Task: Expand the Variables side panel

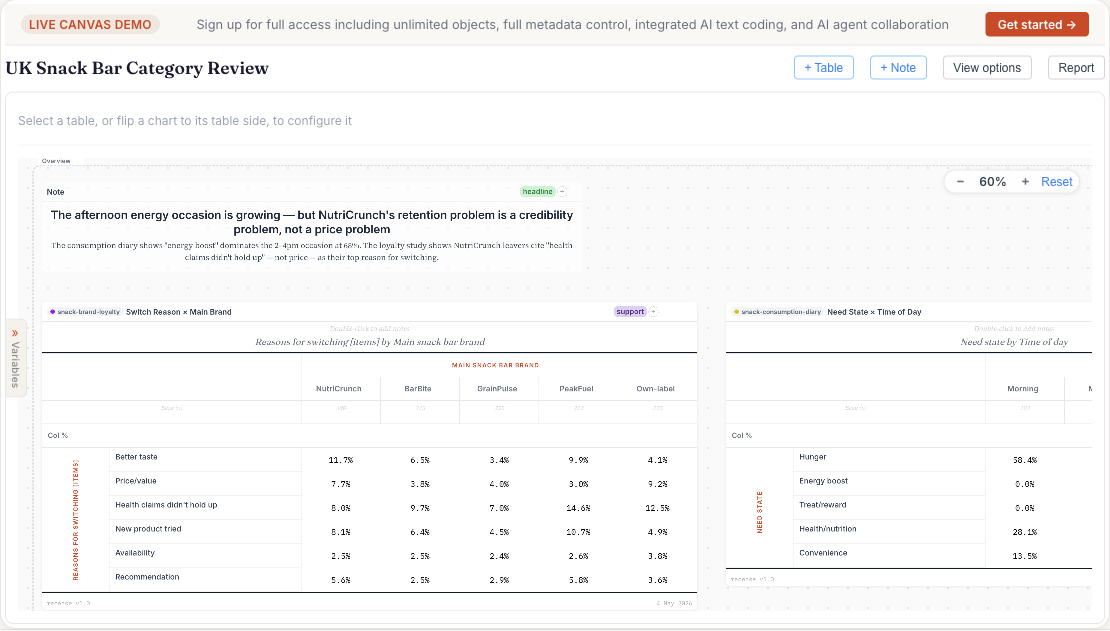Action: 16,358
